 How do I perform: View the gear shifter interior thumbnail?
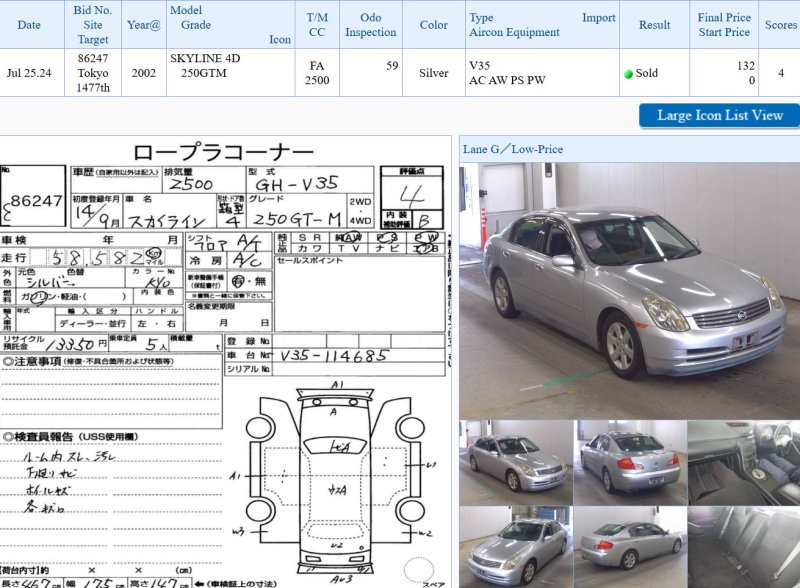point(743,462)
